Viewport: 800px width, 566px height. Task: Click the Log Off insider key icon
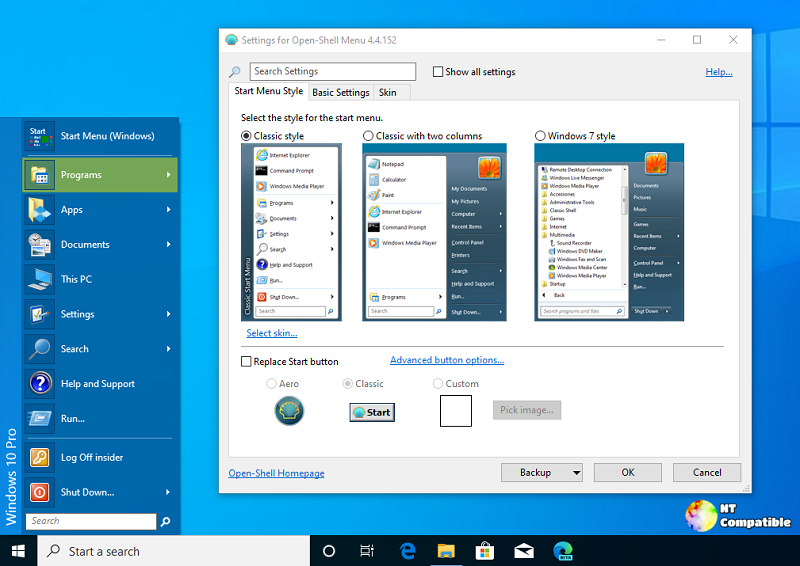coord(40,457)
